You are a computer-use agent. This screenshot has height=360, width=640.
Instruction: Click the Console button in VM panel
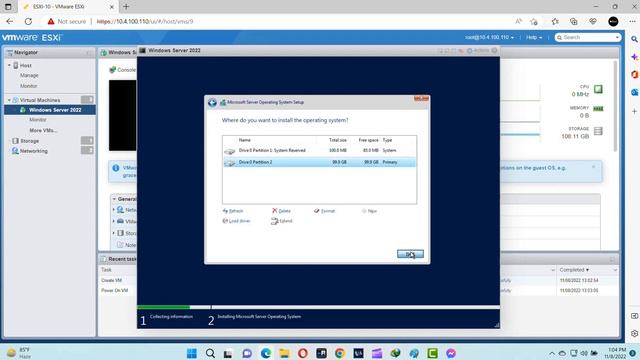coord(123,70)
